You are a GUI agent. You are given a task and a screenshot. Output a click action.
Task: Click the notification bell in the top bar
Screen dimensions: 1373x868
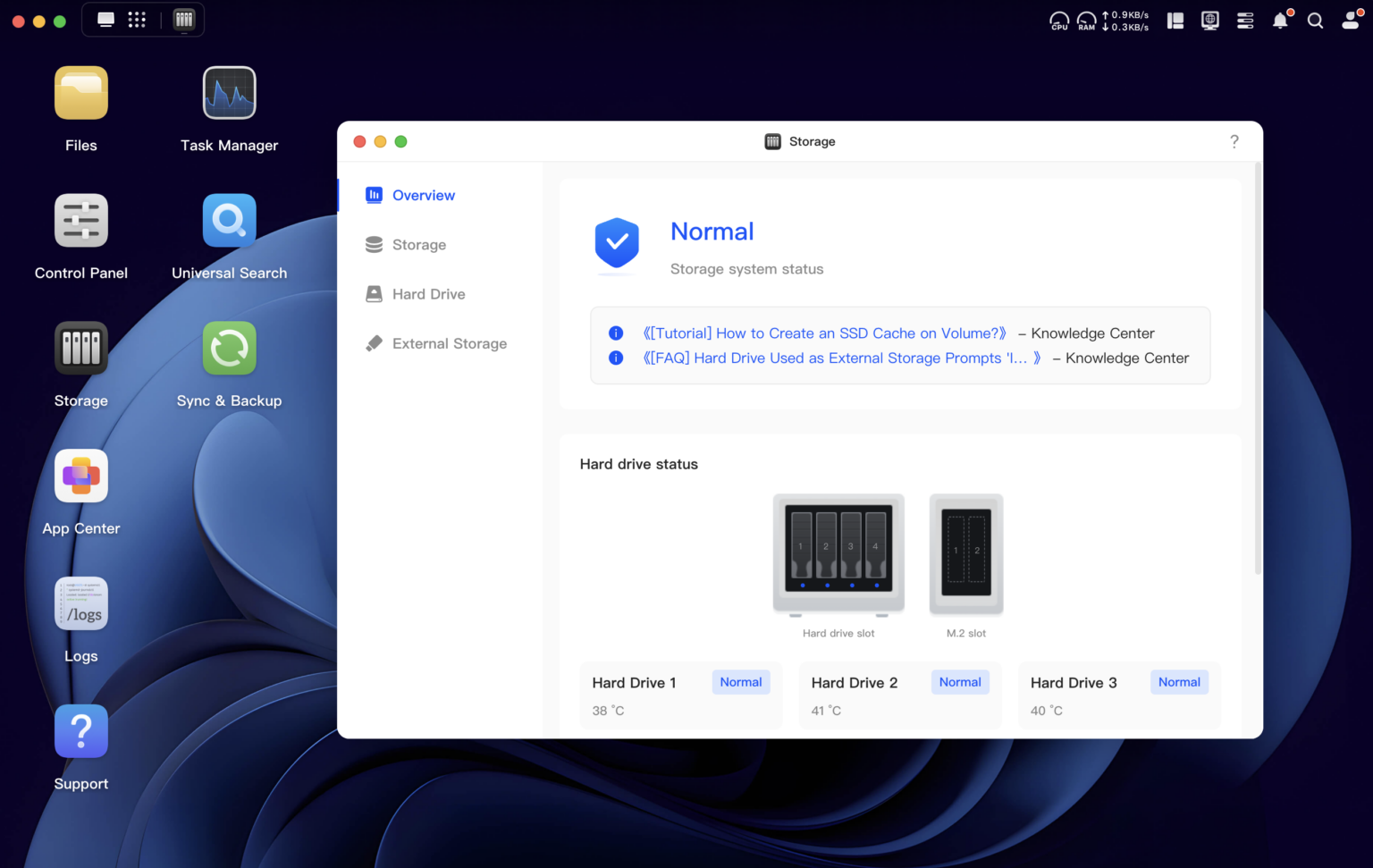click(1281, 21)
